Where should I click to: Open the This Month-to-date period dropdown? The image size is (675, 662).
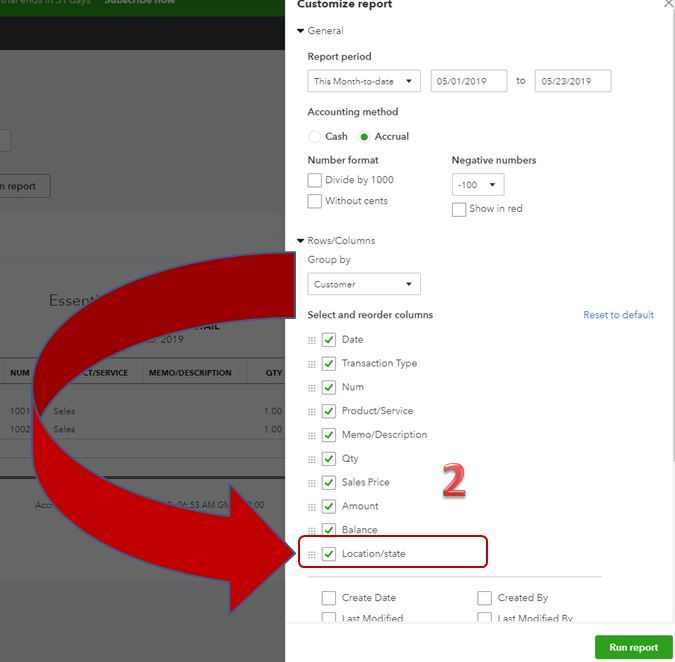coord(364,81)
